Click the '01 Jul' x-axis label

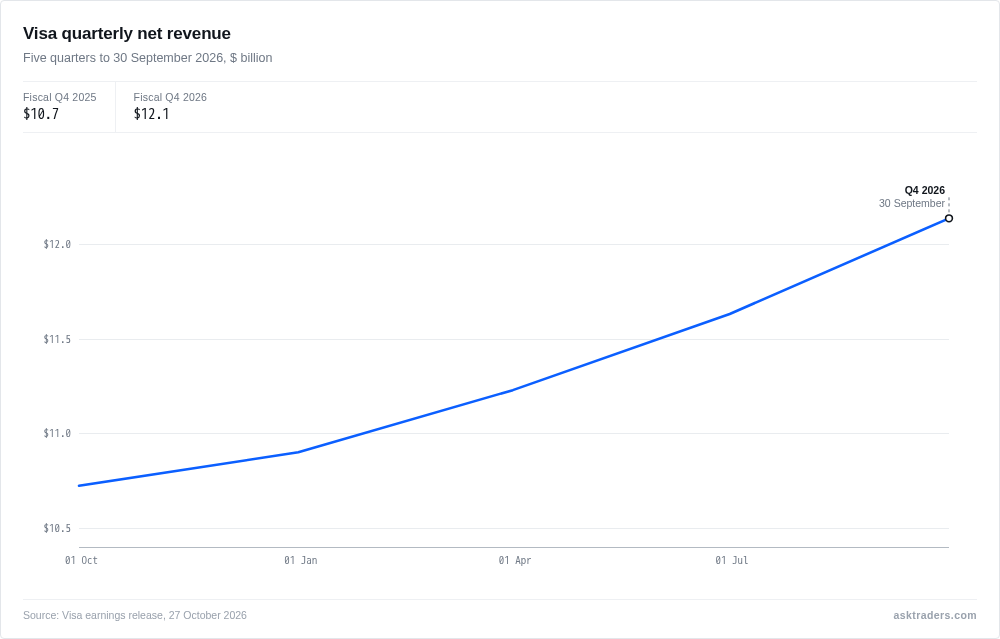coord(732,561)
